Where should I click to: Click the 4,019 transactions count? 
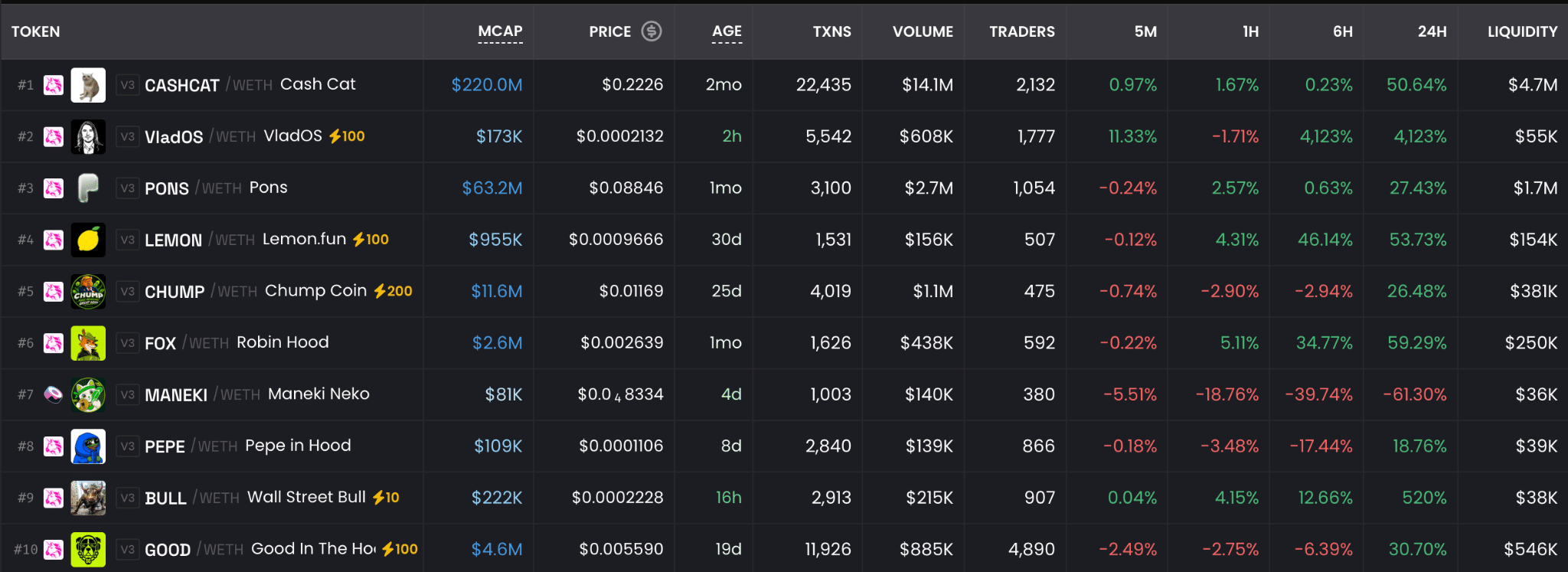[x=831, y=291]
